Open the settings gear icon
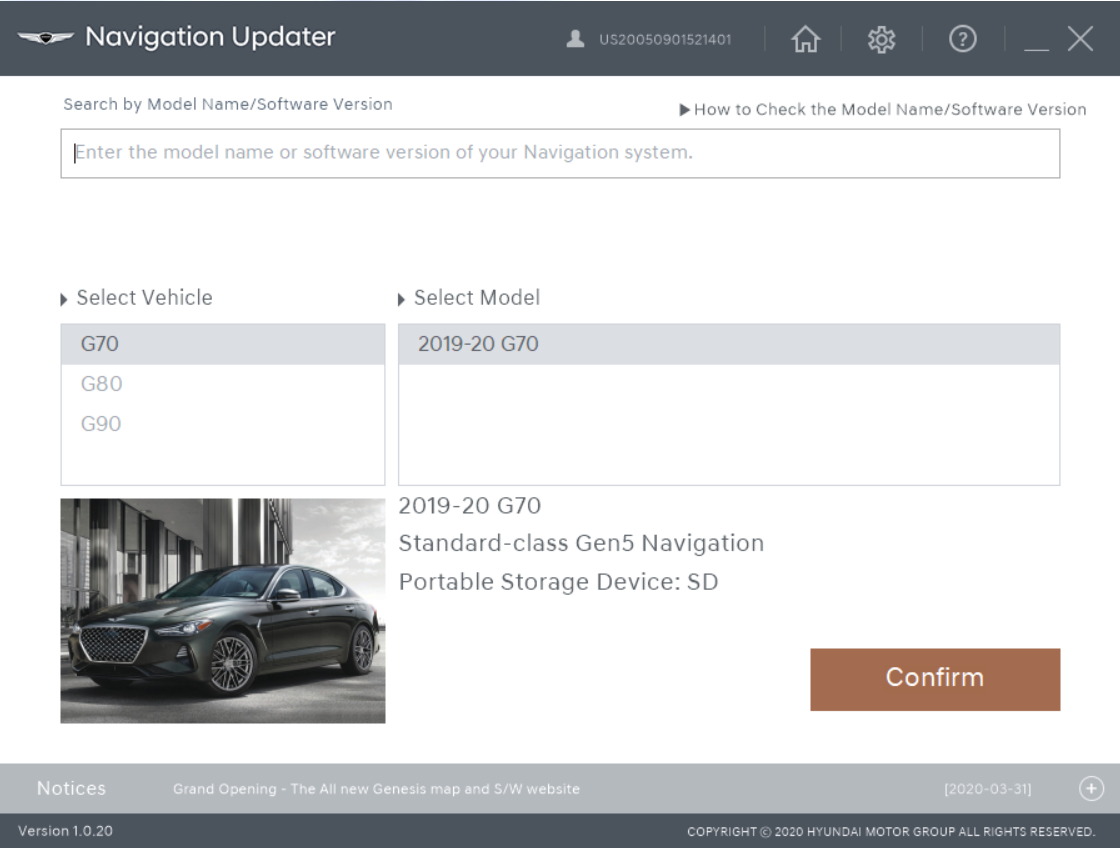The height and width of the screenshot is (848, 1120). [x=881, y=39]
